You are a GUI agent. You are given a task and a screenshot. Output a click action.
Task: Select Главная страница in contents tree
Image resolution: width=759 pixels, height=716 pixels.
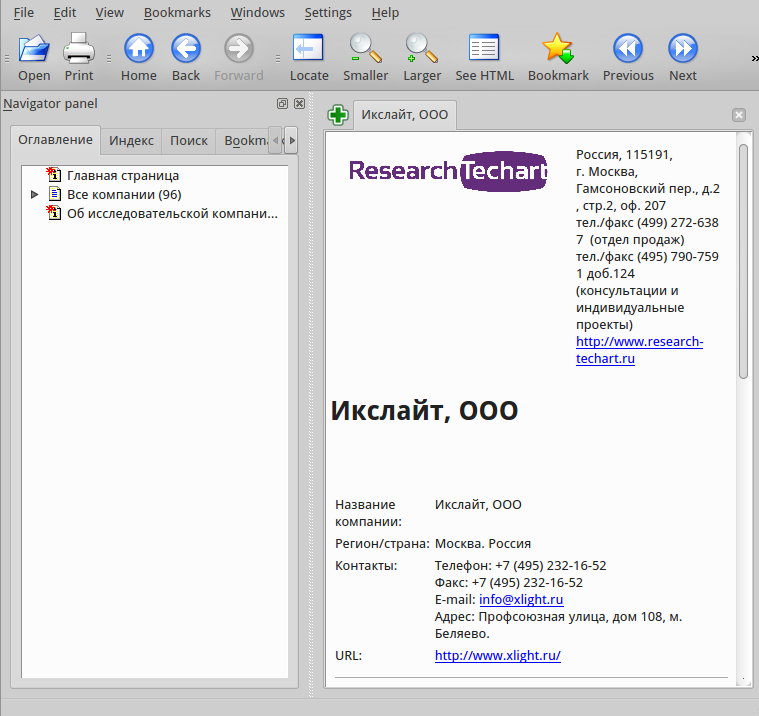point(123,175)
